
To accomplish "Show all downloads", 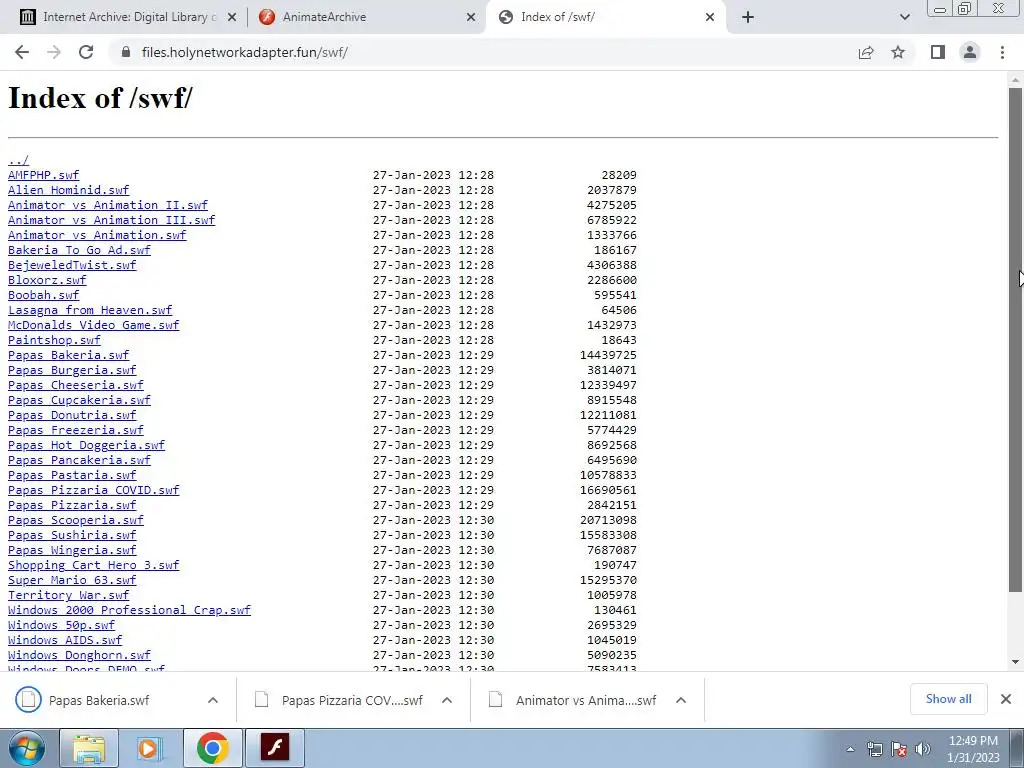I will tap(948, 699).
